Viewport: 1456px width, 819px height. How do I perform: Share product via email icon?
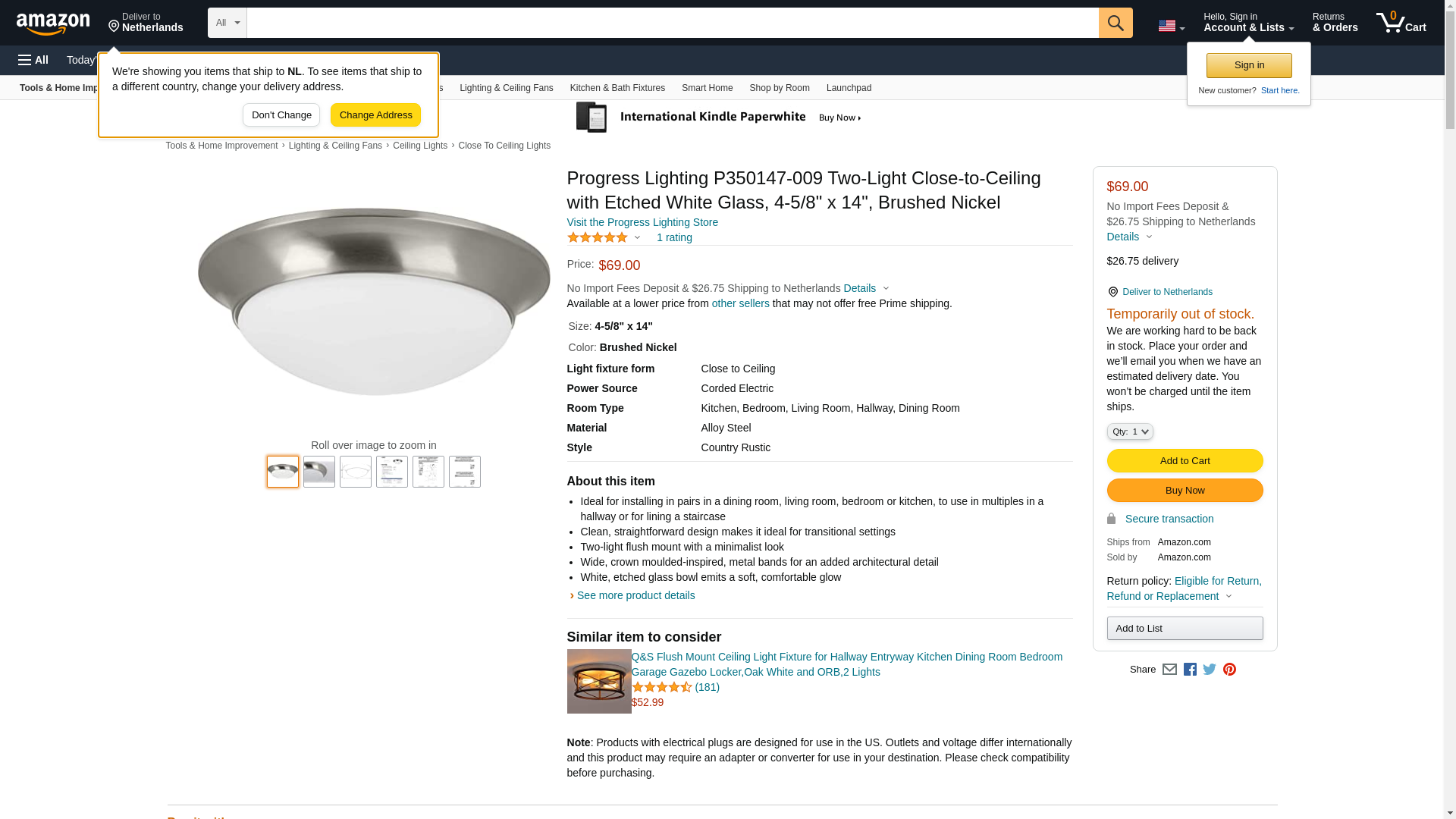click(1169, 670)
